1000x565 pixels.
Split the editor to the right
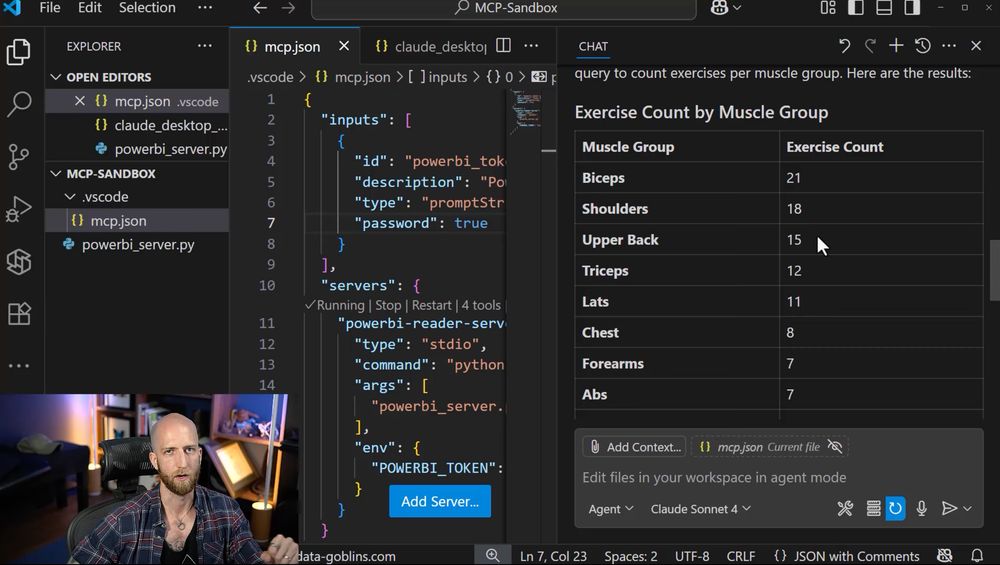click(503, 45)
